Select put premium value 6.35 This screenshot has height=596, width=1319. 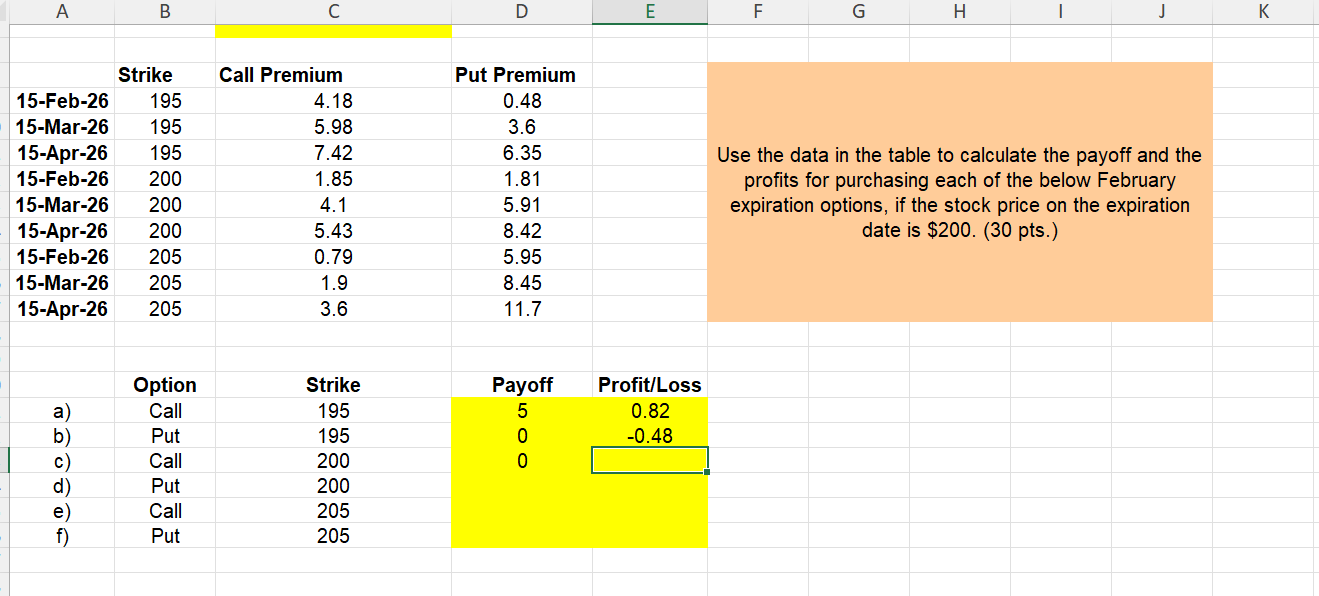(522, 153)
